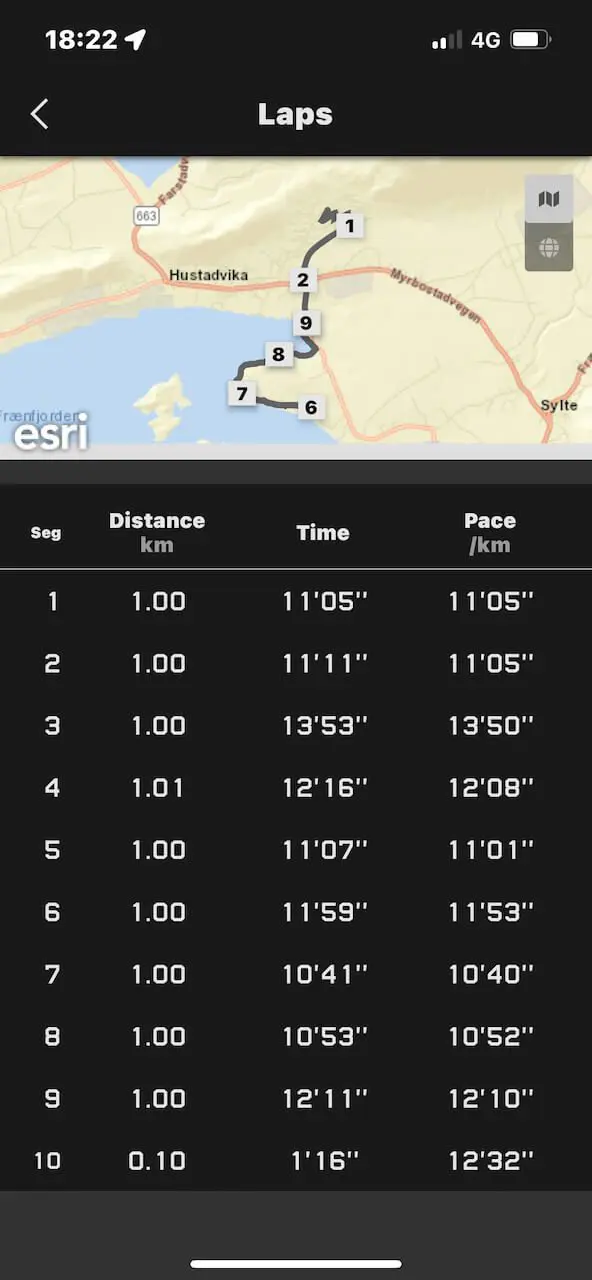Tap the Time column header
Image resolution: width=592 pixels, height=1280 pixels.
point(323,532)
